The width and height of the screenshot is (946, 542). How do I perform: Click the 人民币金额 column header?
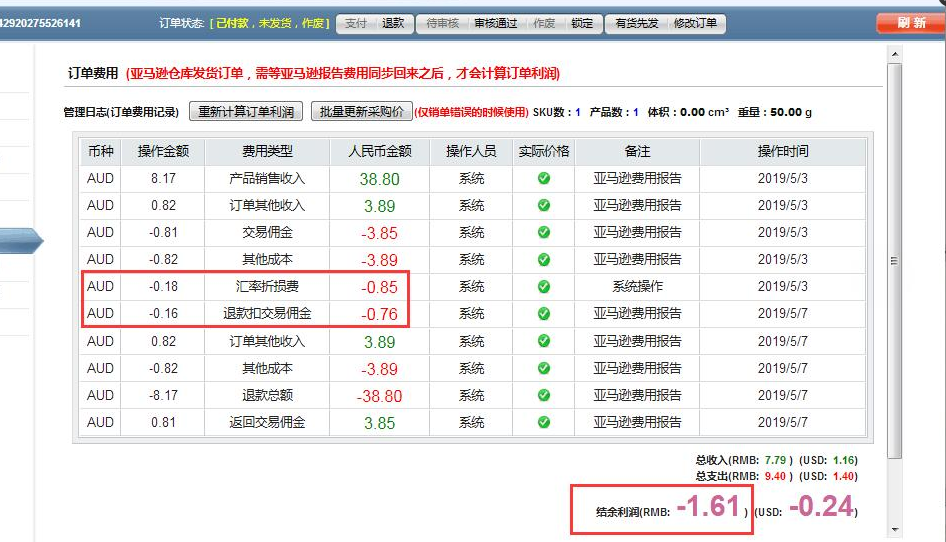(379, 151)
